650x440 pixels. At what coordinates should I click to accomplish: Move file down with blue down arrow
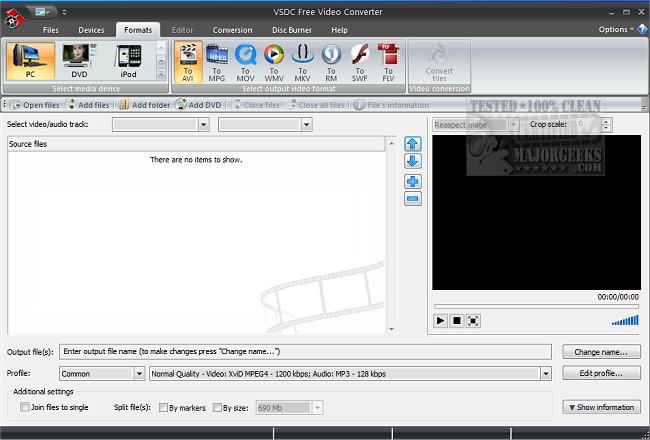[x=412, y=161]
